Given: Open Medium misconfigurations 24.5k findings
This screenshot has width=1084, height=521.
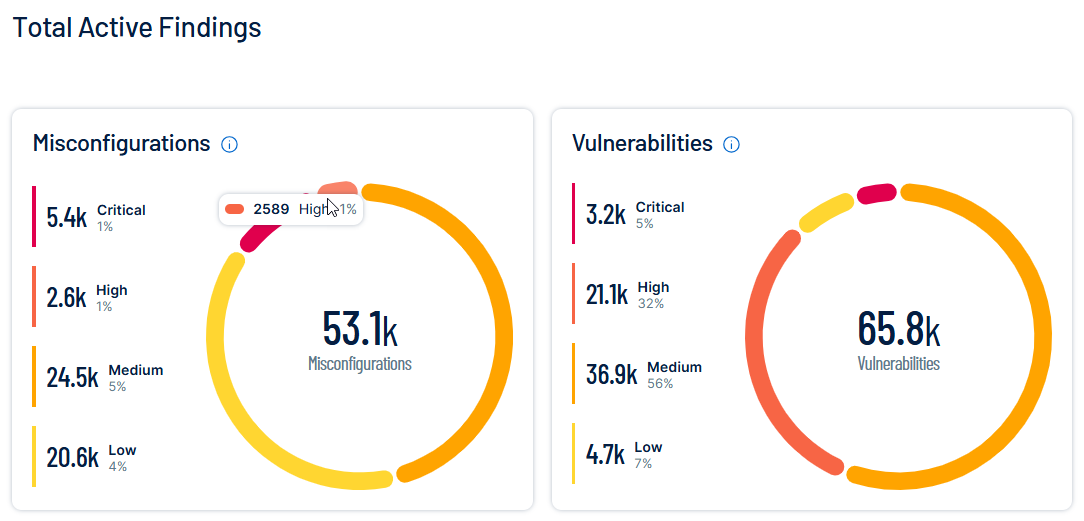Looking at the screenshot, I should 104,376.
